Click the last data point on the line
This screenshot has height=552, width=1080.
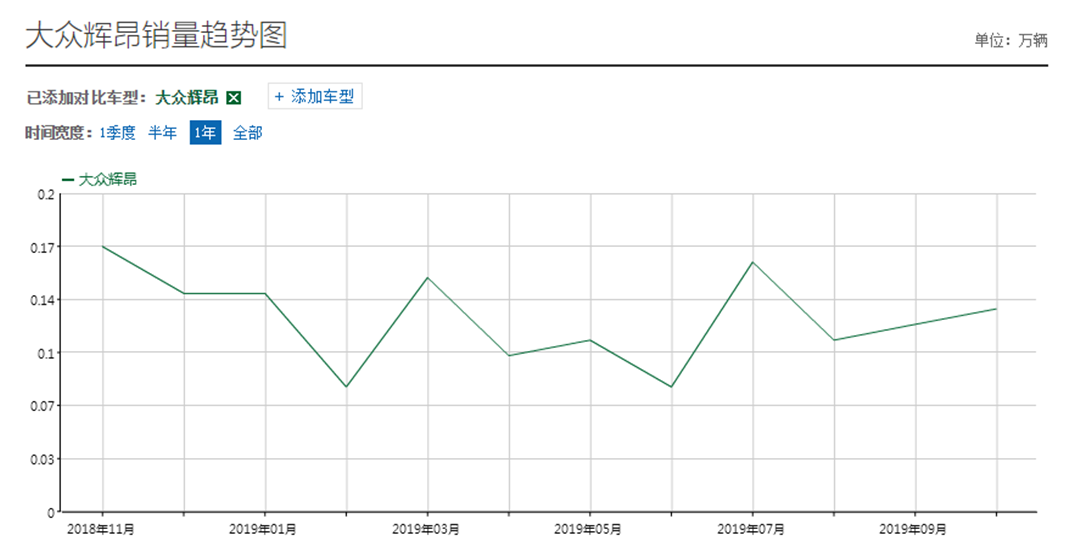tap(996, 309)
